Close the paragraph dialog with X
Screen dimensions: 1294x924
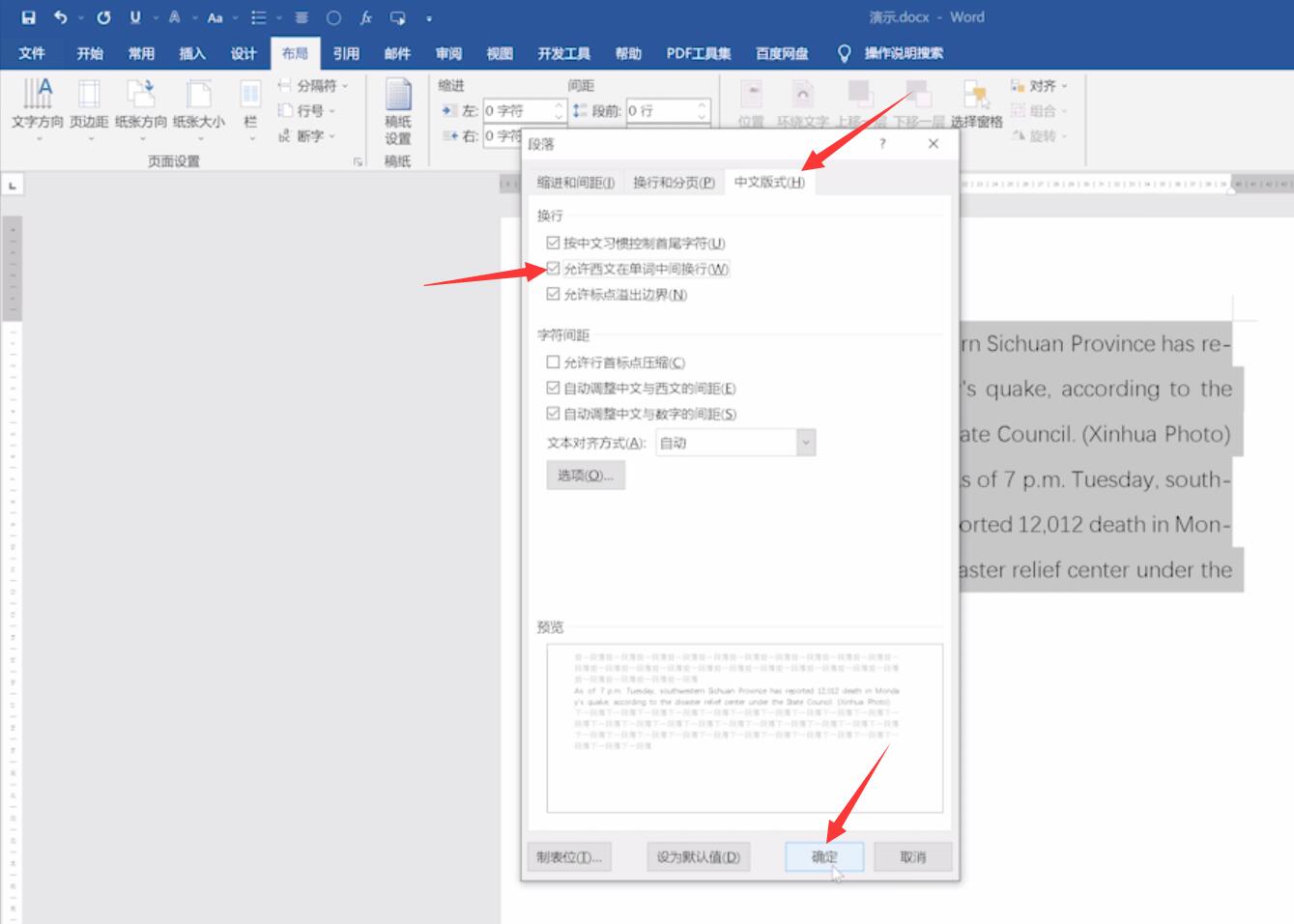[x=933, y=143]
